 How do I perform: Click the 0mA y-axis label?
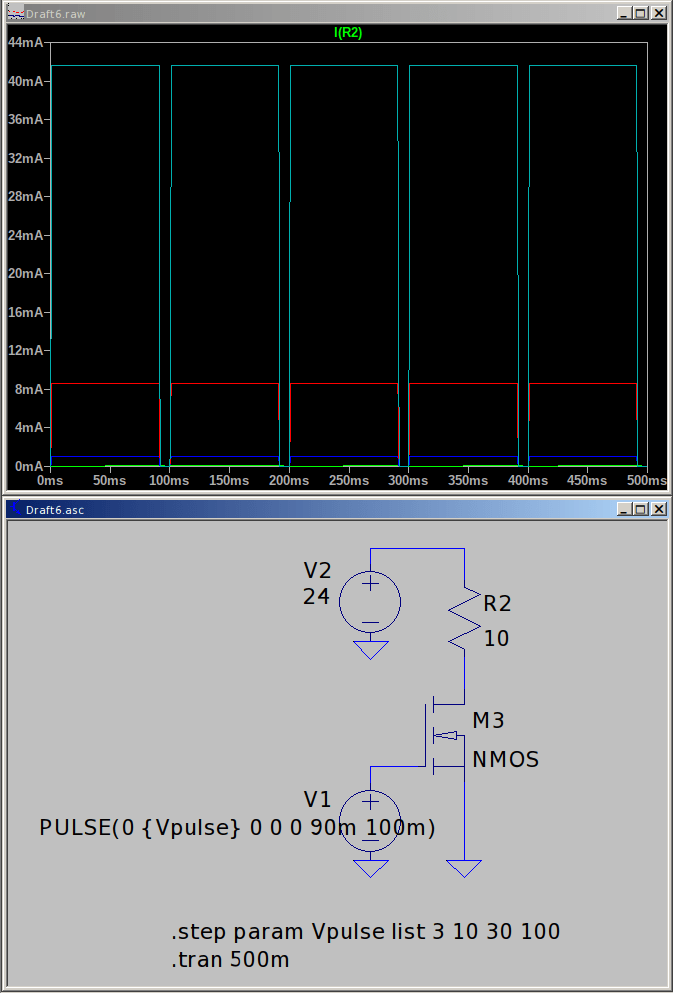pyautogui.click(x=29, y=466)
